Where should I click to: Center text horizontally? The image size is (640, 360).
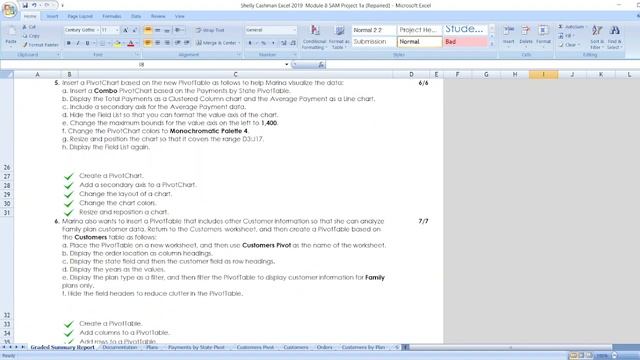158,43
